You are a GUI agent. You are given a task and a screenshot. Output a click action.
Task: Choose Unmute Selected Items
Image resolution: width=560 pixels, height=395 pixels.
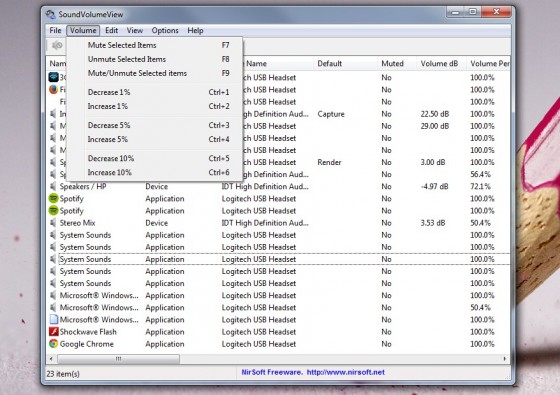tap(155, 59)
